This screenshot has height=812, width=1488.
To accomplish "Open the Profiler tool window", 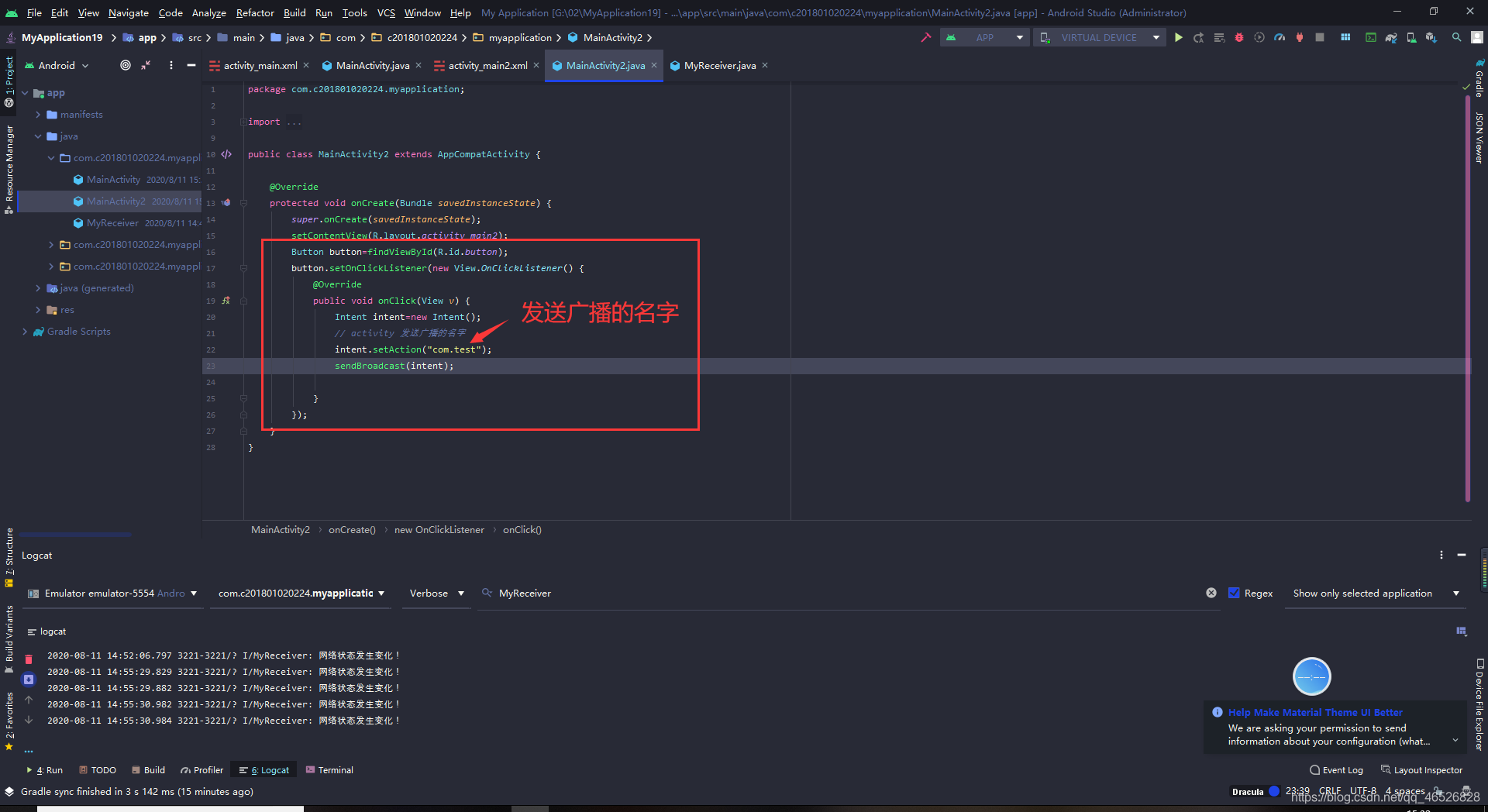I will [x=202, y=769].
